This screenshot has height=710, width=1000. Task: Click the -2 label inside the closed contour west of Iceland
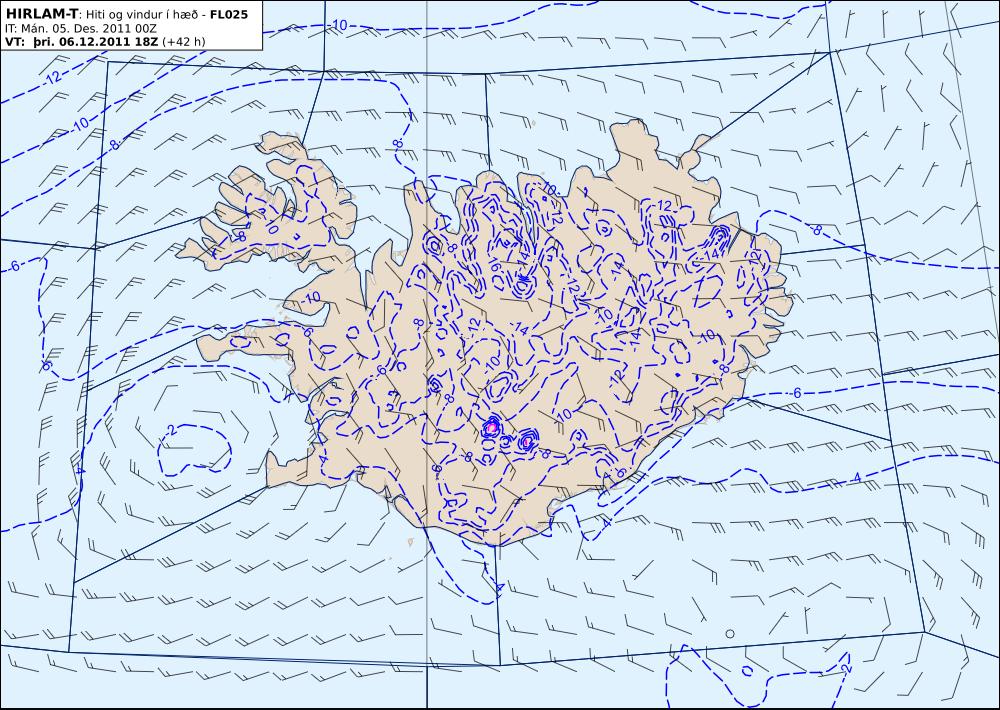tap(170, 430)
